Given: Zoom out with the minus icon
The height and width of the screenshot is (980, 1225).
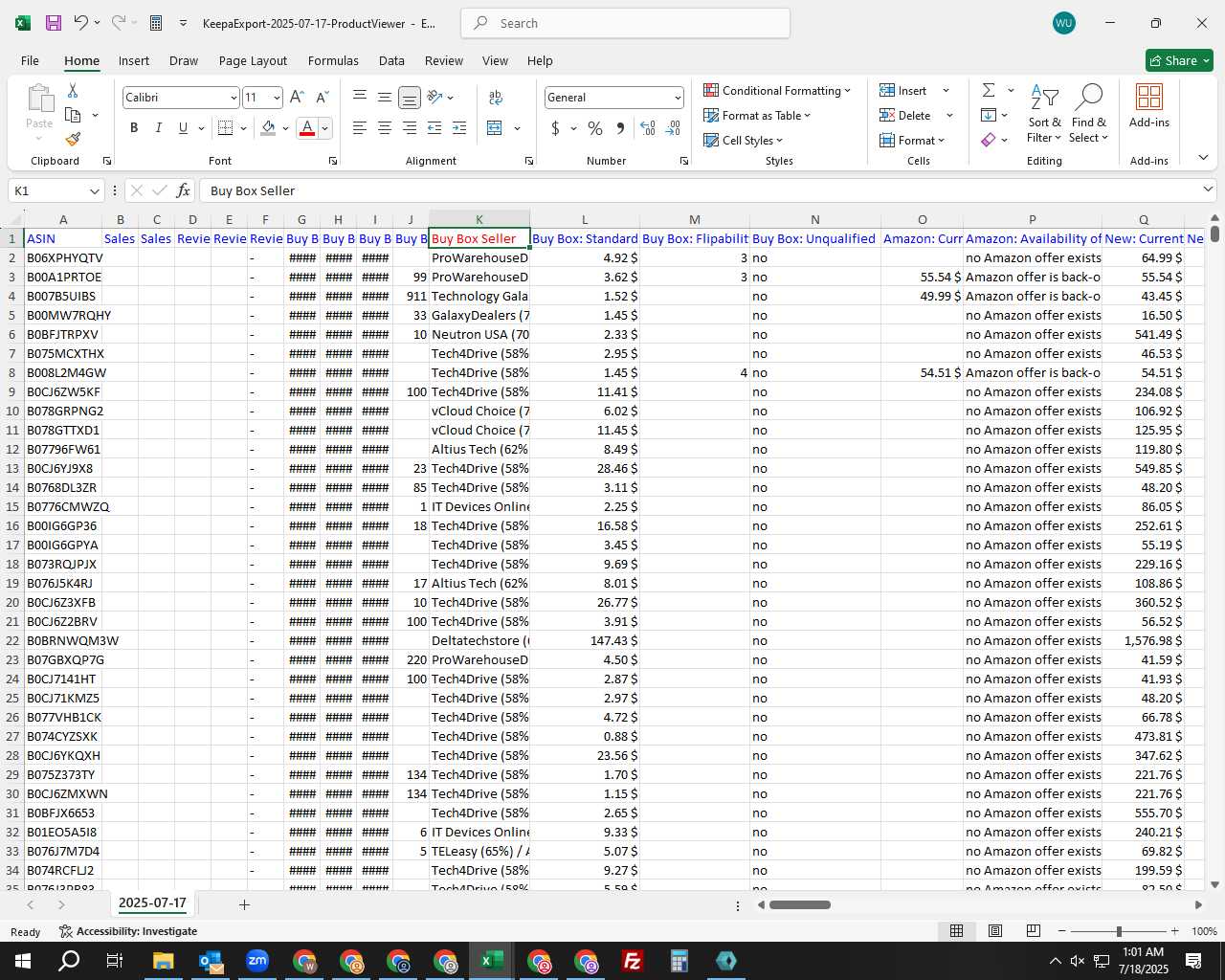Looking at the screenshot, I should pyautogui.click(x=1061, y=931).
